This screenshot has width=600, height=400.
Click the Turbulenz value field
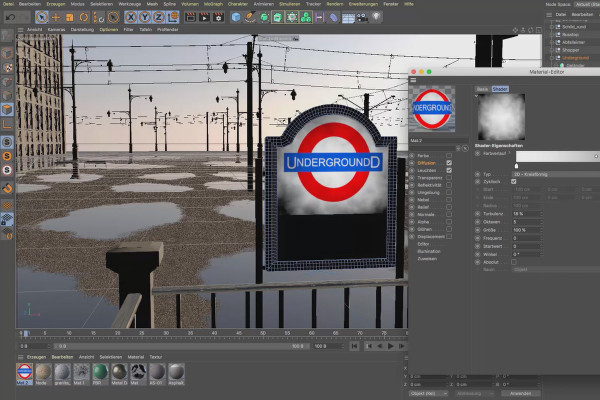point(527,214)
